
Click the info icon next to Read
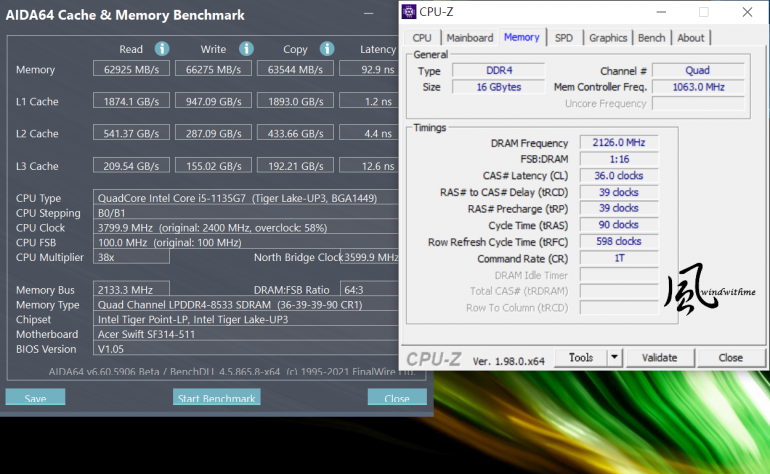coord(162,48)
